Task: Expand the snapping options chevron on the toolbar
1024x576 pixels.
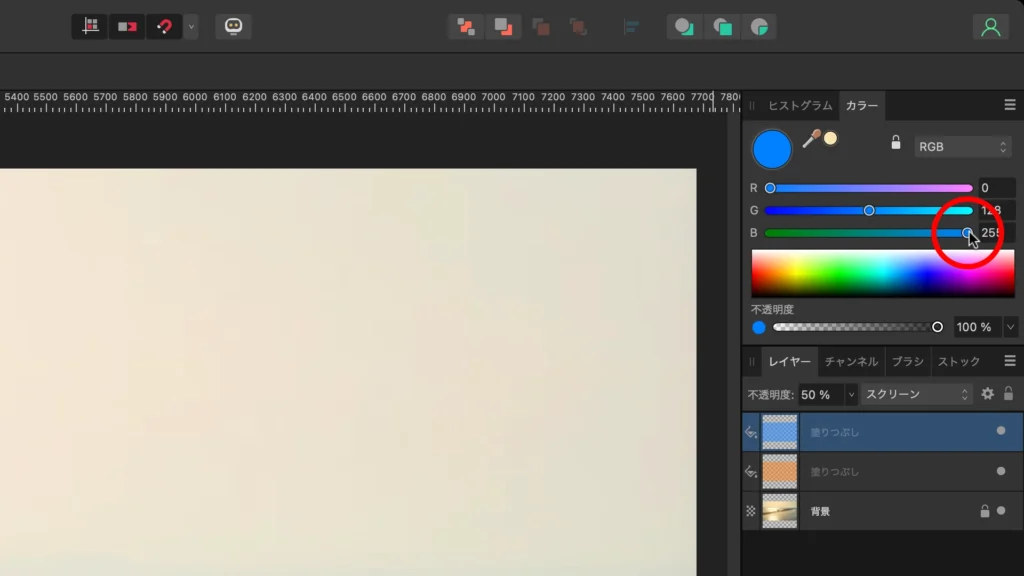Action: pos(189,26)
